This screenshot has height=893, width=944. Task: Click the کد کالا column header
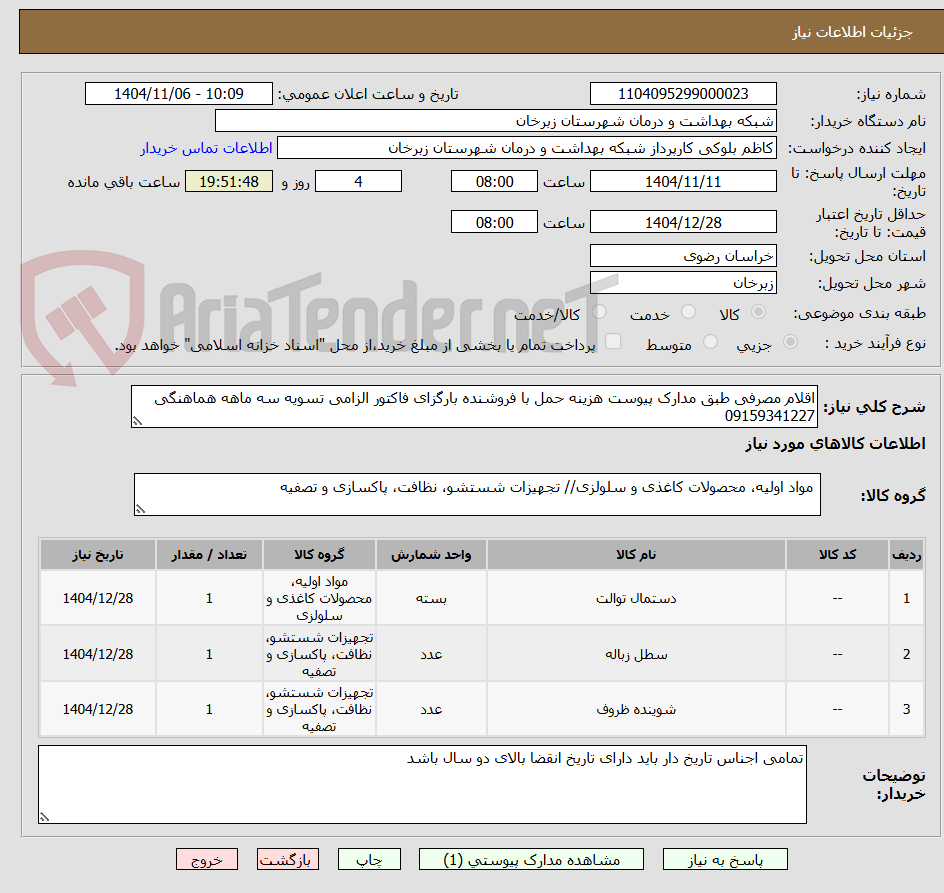point(837,555)
